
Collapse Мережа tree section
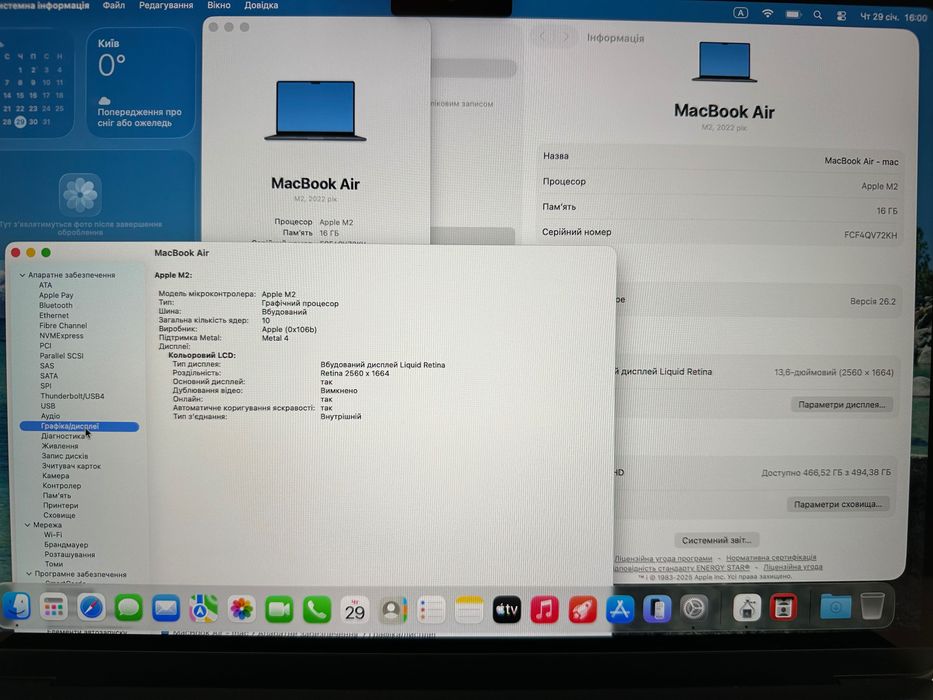click(27, 525)
